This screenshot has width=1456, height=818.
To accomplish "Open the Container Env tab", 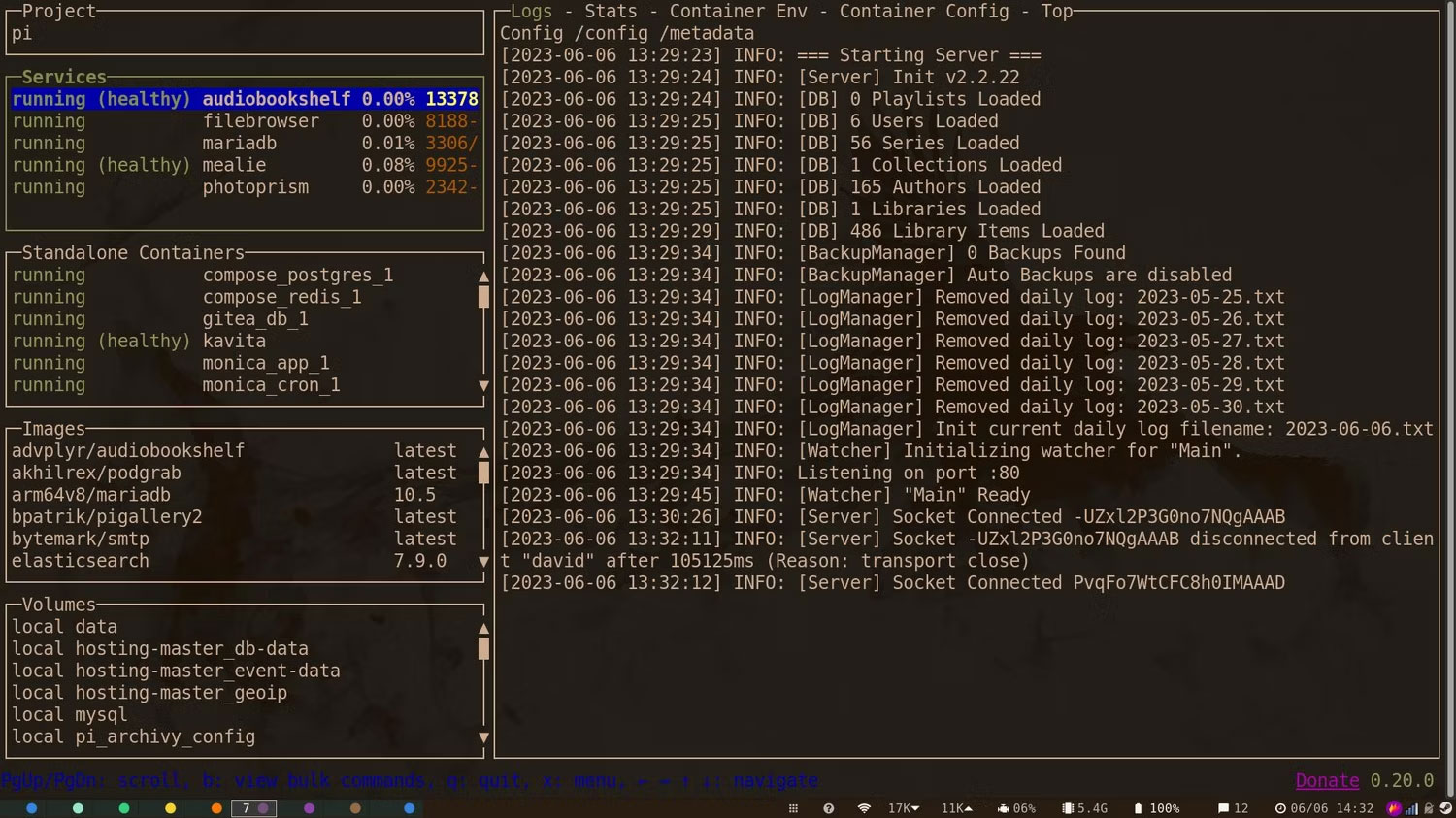I will [x=738, y=12].
